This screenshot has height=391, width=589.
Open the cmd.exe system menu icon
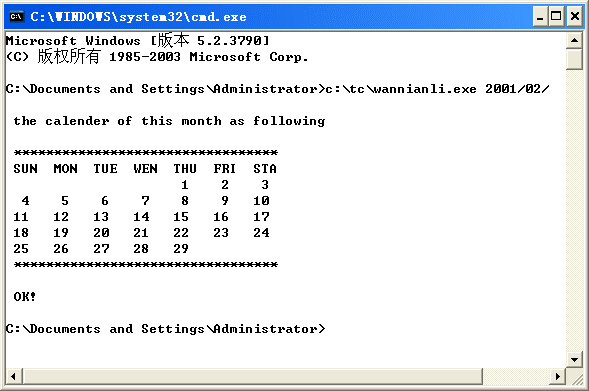[x=17, y=17]
